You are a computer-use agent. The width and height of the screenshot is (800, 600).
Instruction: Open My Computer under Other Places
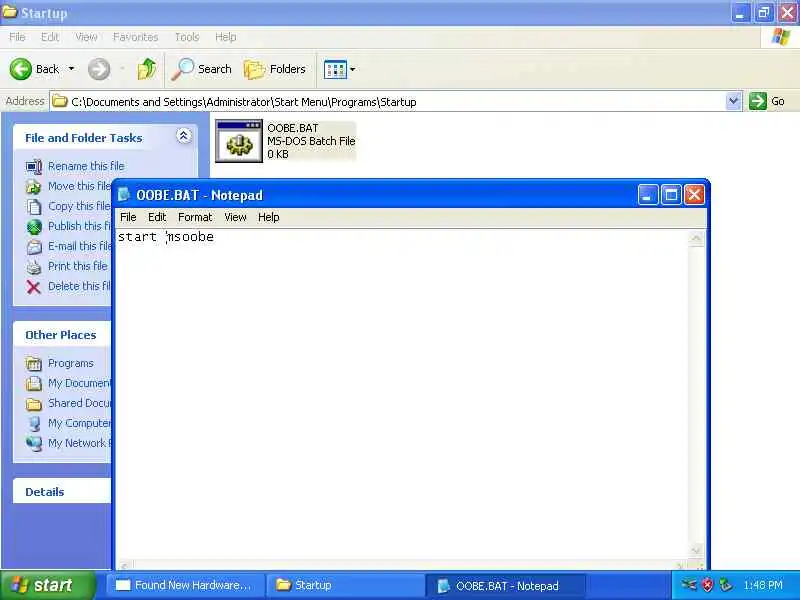[x=79, y=423]
